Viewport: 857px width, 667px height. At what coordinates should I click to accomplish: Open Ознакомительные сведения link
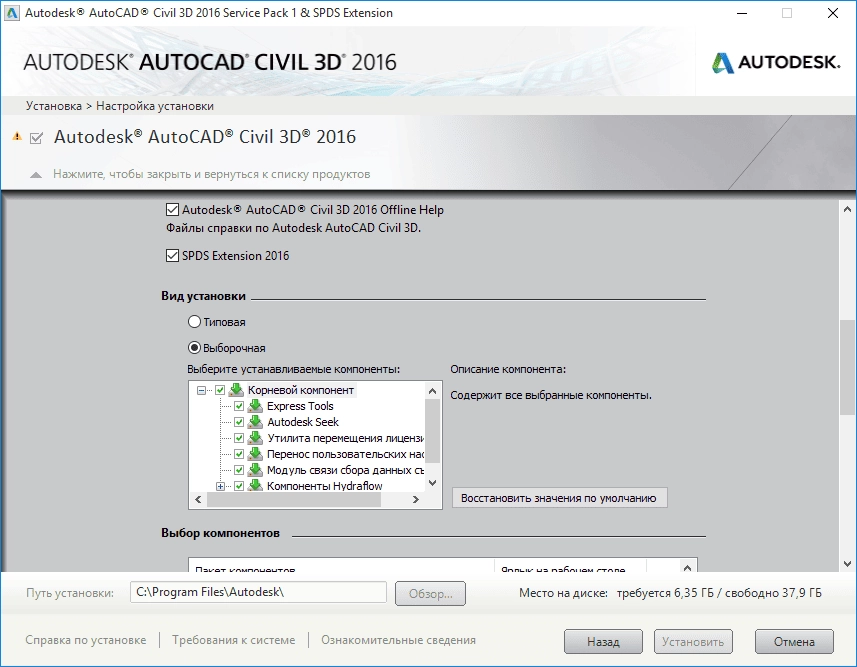[x=398, y=640]
